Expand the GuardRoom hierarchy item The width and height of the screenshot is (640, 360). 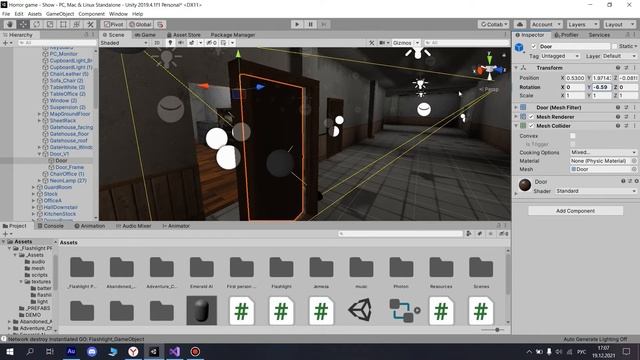coord(33,187)
